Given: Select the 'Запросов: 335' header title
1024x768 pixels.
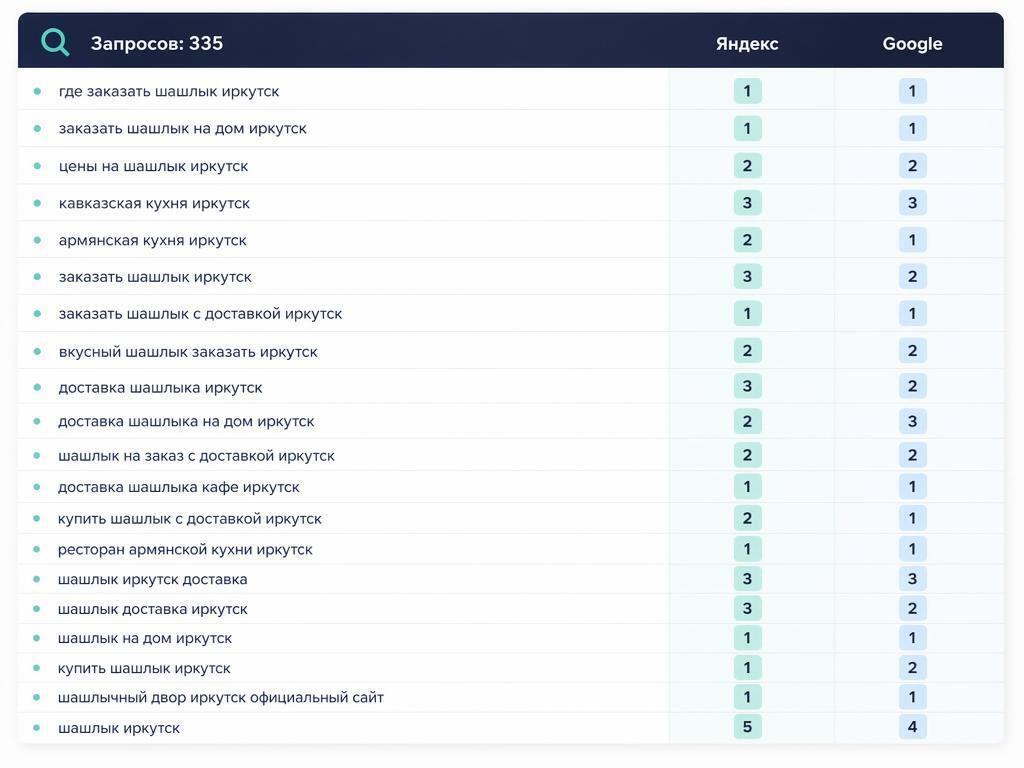Looking at the screenshot, I should pos(157,43).
